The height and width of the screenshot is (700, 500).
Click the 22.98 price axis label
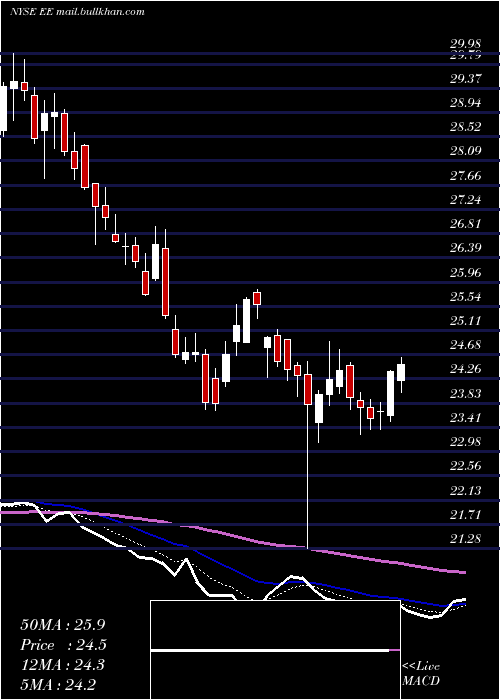466,442
